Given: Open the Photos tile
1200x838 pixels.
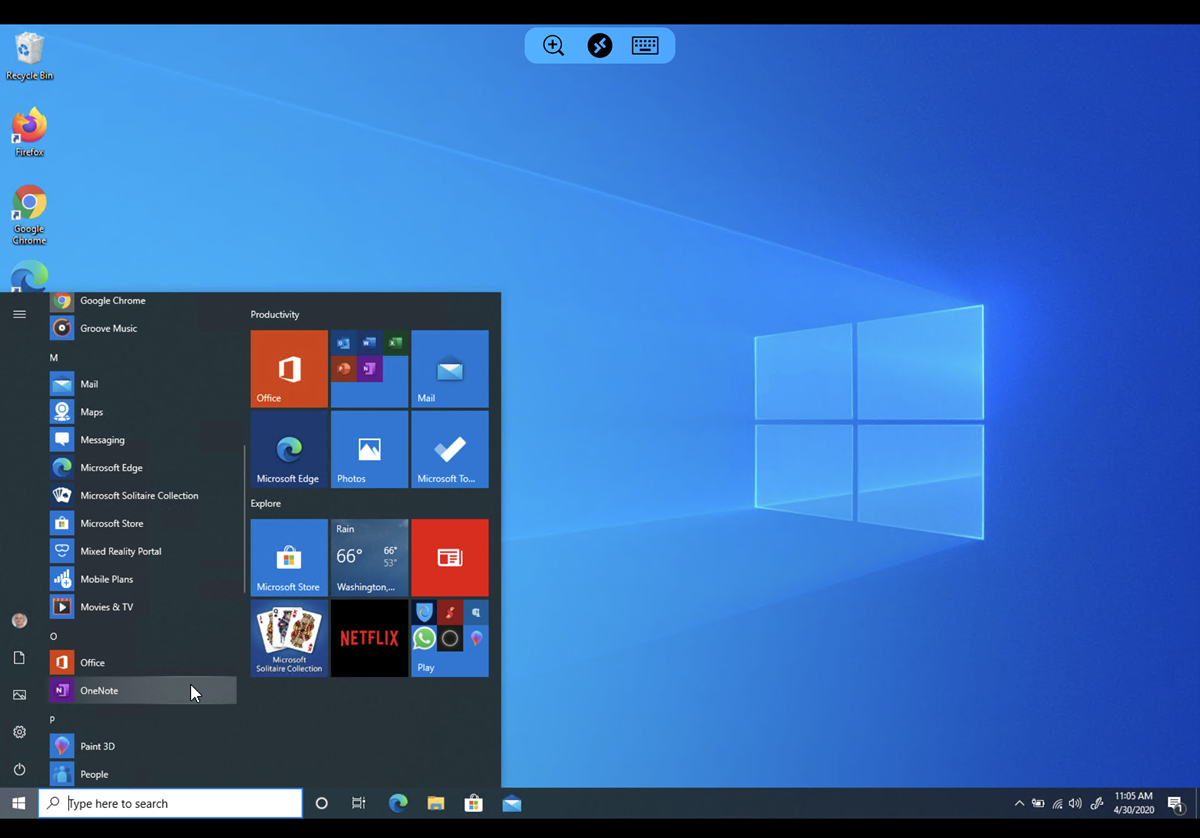Looking at the screenshot, I should pyautogui.click(x=369, y=450).
